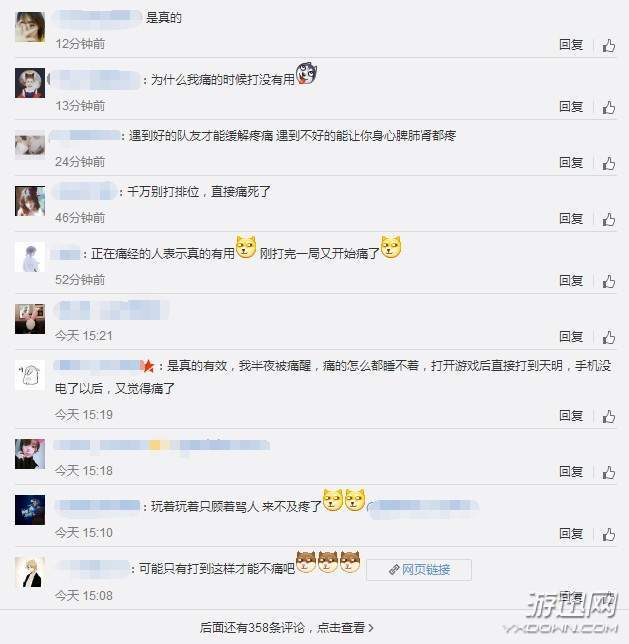The height and width of the screenshot is (644, 629).
Task: Open blurred mention link after 来不及疼了
Action: tap(423, 508)
